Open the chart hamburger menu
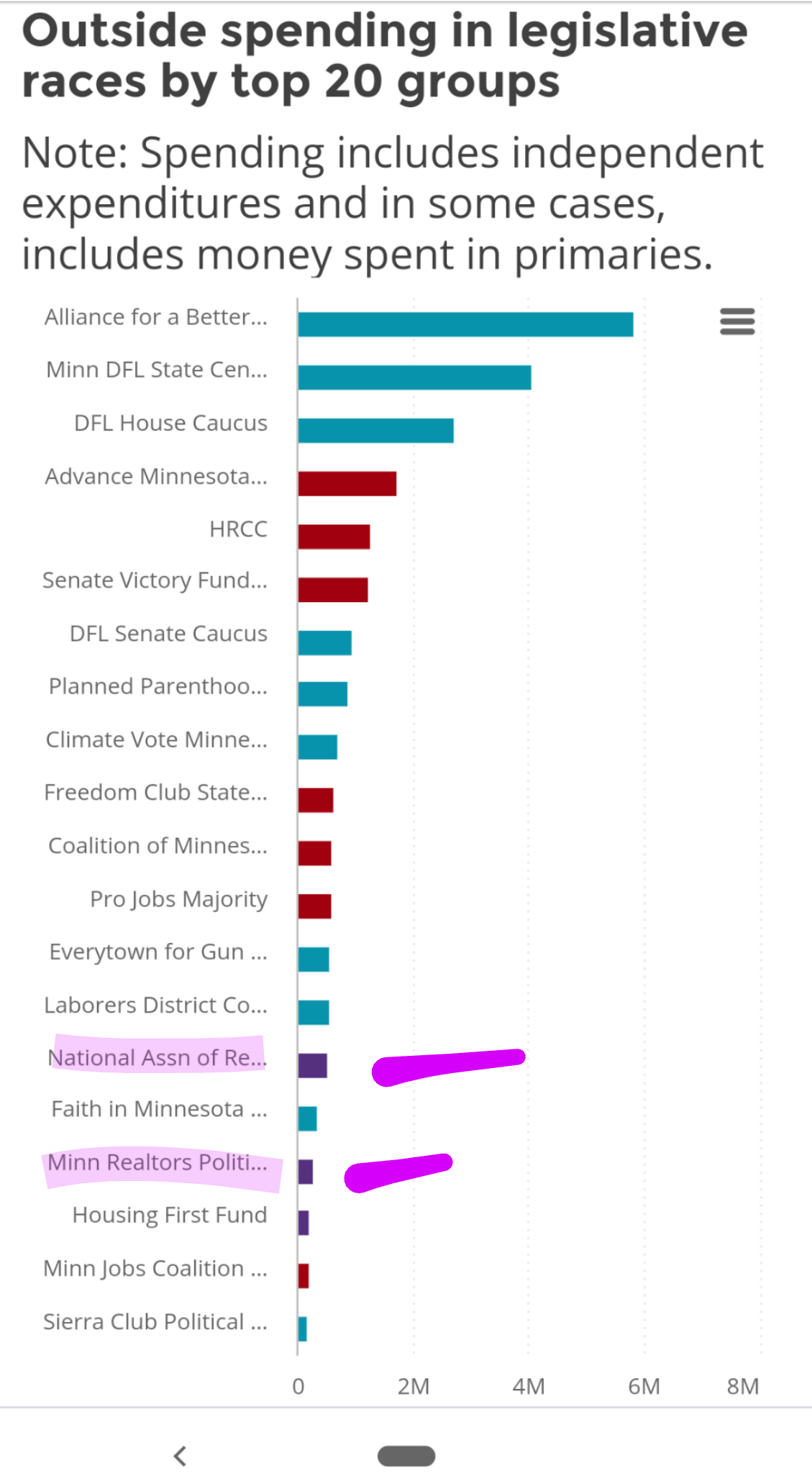The width and height of the screenshot is (812, 1473). (x=737, y=321)
